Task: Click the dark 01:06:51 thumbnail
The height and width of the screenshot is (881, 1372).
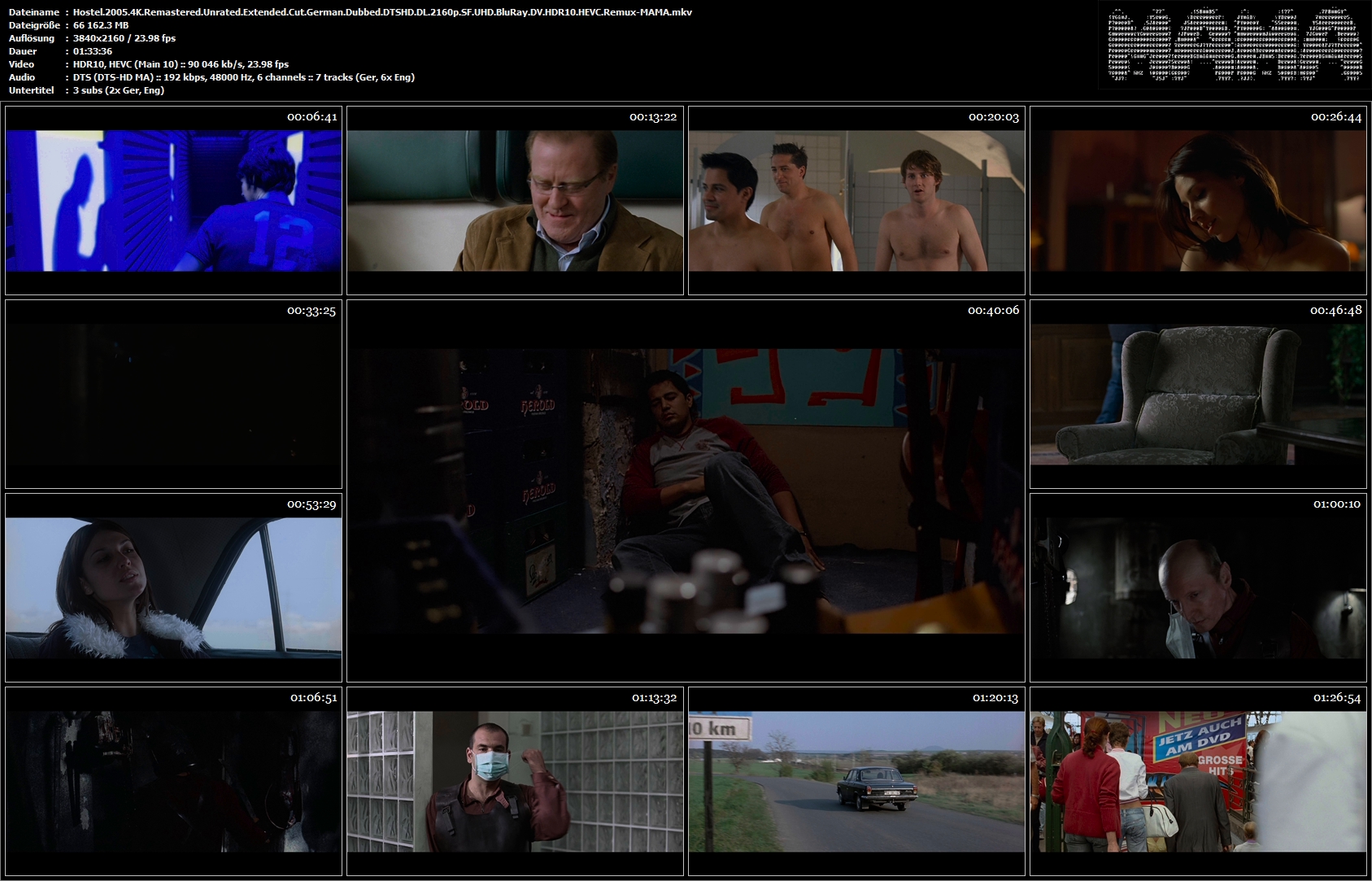Action: pos(173,781)
